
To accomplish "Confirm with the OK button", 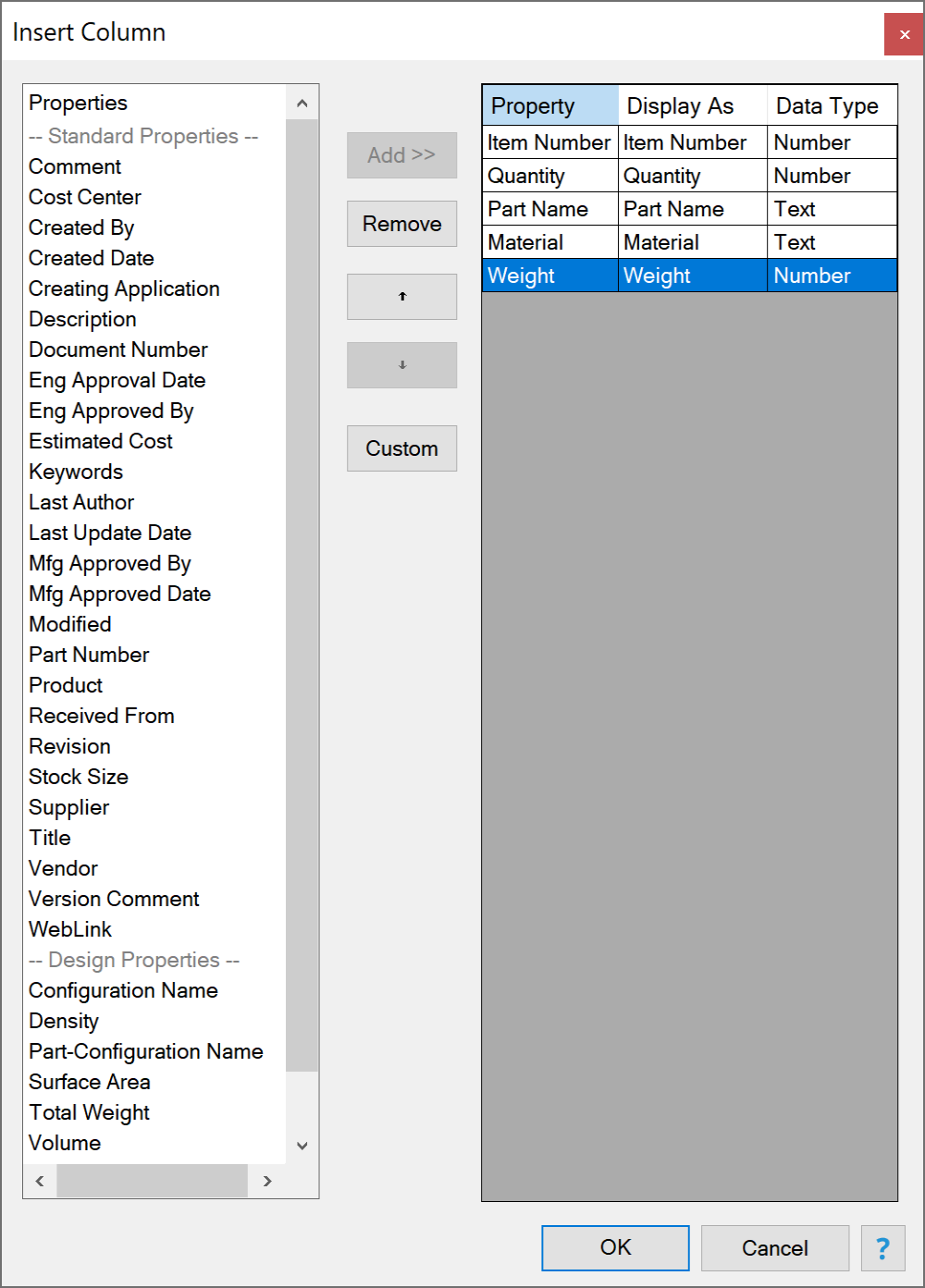I will click(615, 1248).
